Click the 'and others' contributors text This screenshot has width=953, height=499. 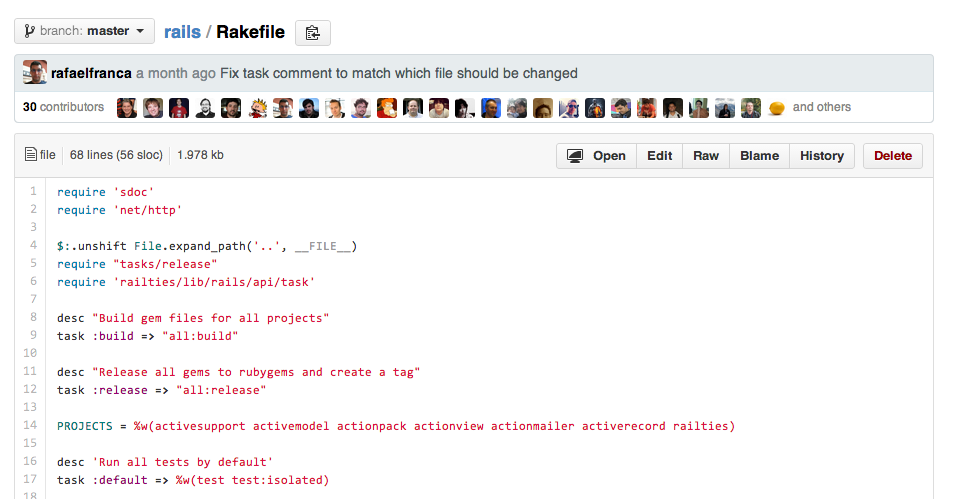click(822, 107)
